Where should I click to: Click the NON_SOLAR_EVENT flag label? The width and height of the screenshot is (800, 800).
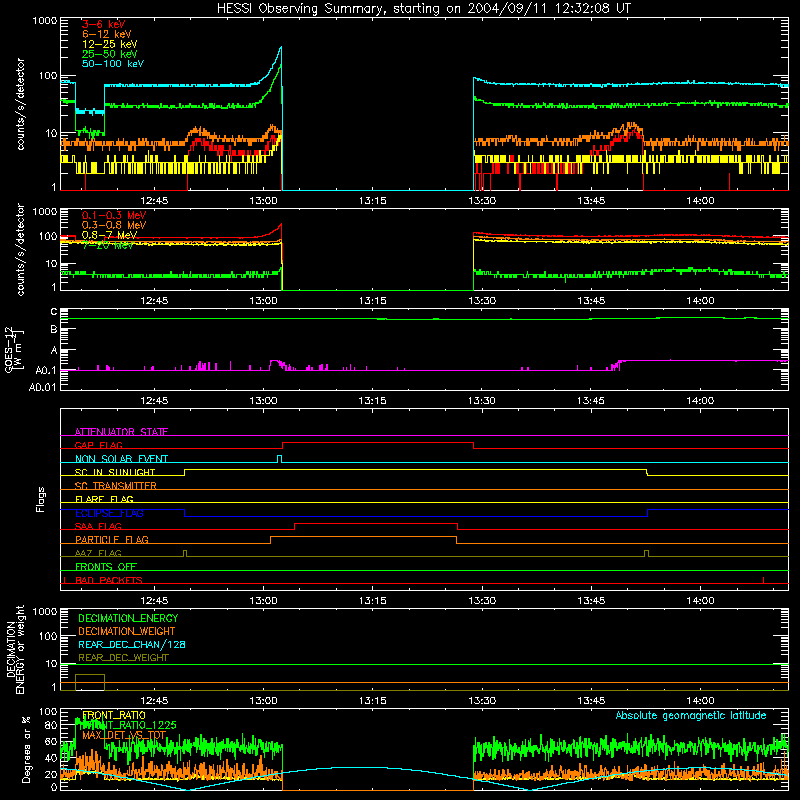[x=121, y=459]
